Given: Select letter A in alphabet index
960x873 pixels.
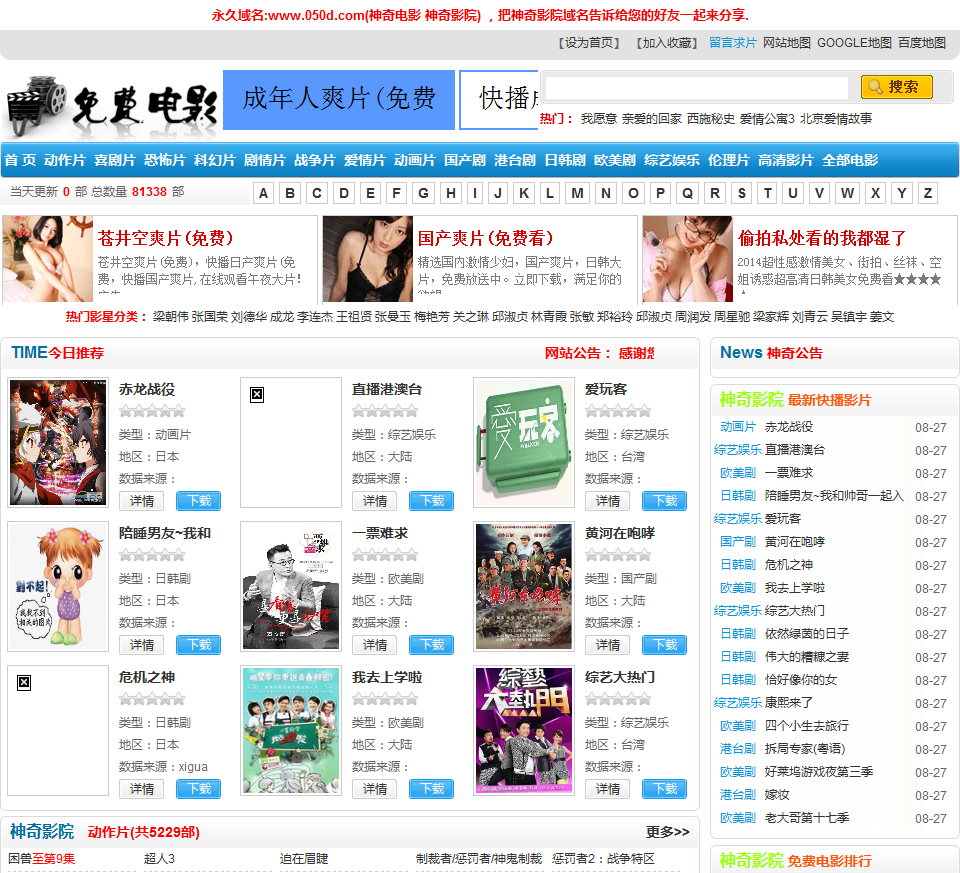Looking at the screenshot, I should [263, 193].
